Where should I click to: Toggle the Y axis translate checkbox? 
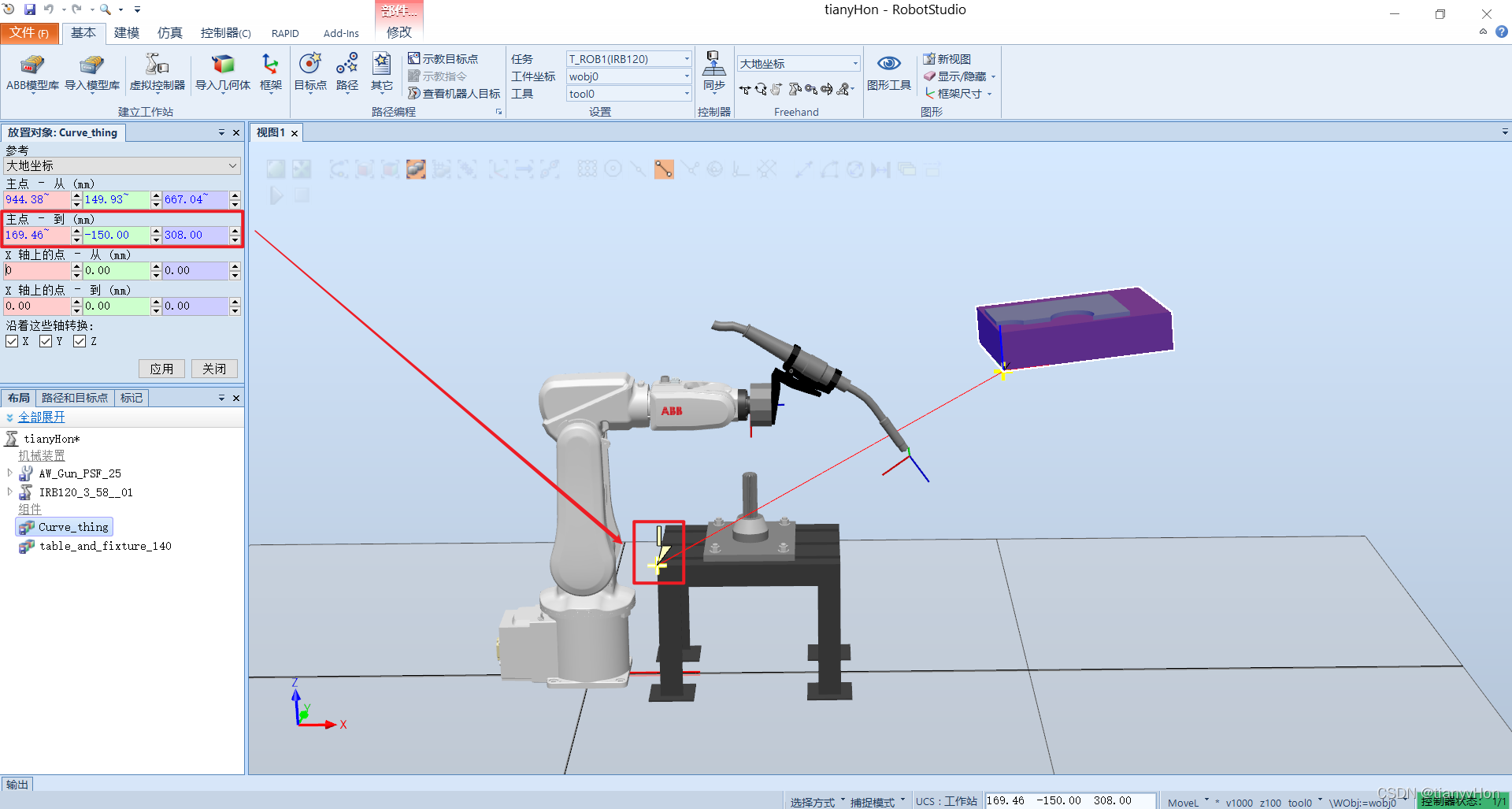pos(46,341)
